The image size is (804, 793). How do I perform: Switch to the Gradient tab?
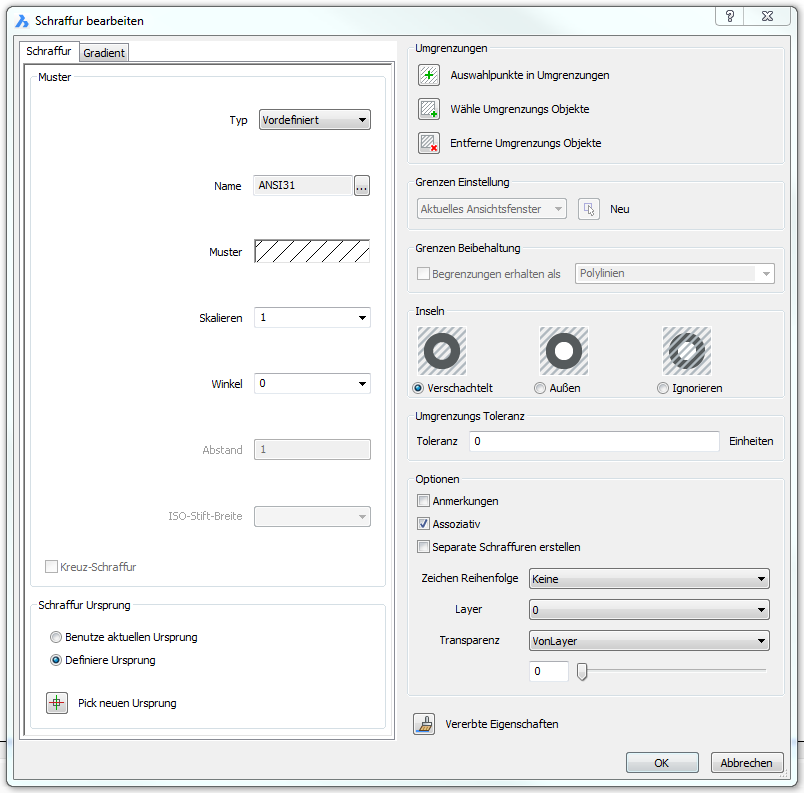click(104, 53)
